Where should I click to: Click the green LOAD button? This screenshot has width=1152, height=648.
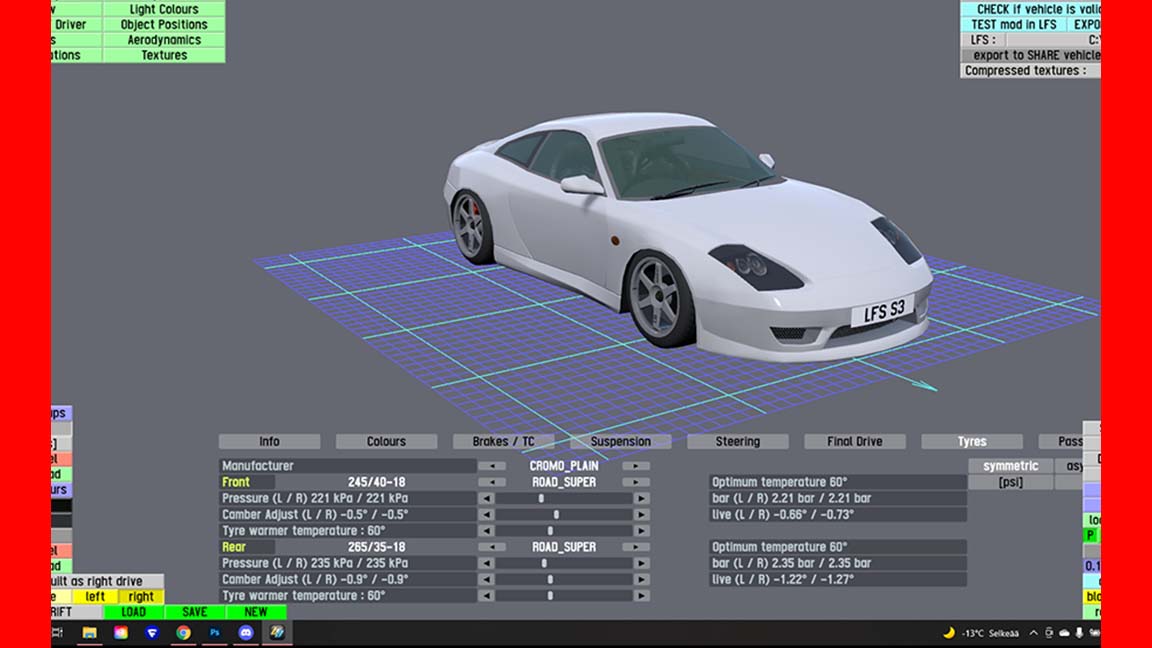point(133,612)
